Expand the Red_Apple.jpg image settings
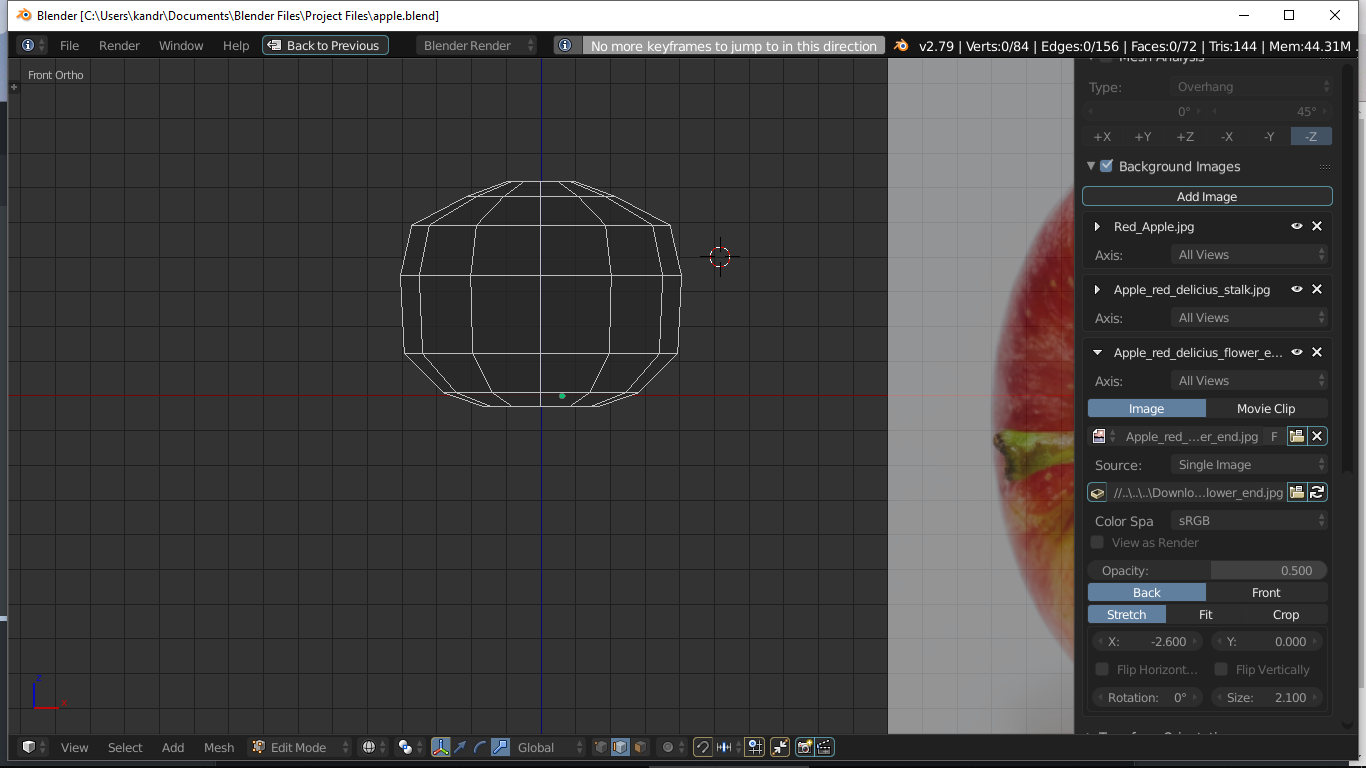The image size is (1366, 768). (x=1098, y=226)
